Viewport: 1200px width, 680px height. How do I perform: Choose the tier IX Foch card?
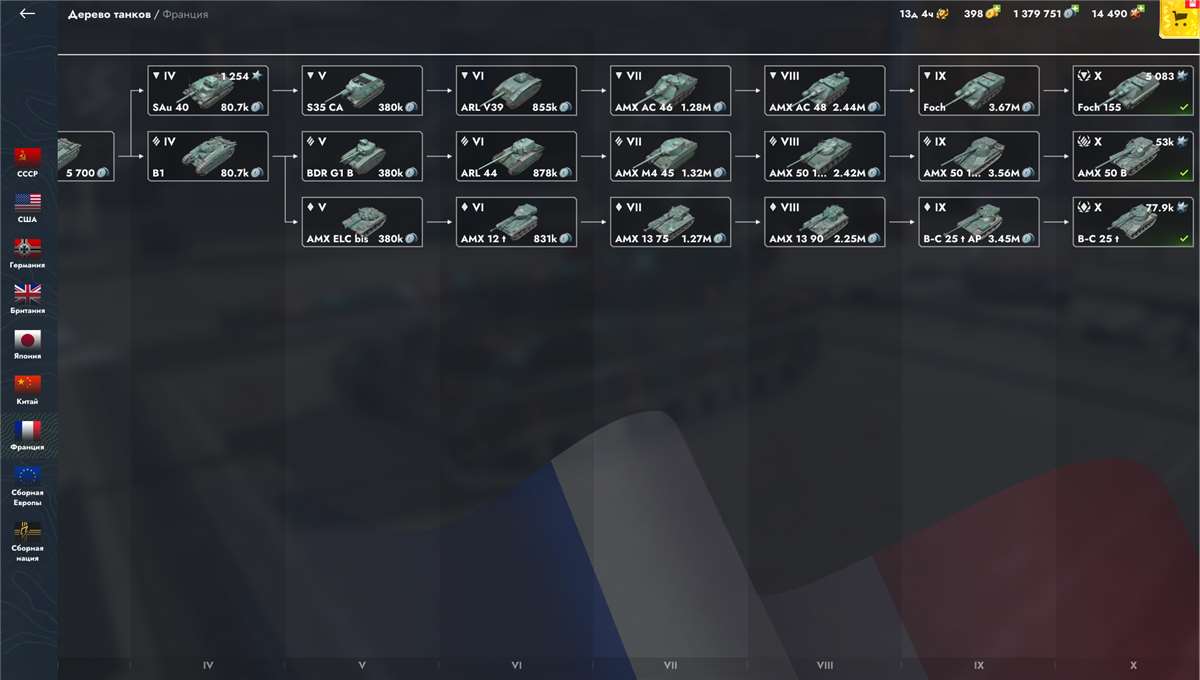979,90
